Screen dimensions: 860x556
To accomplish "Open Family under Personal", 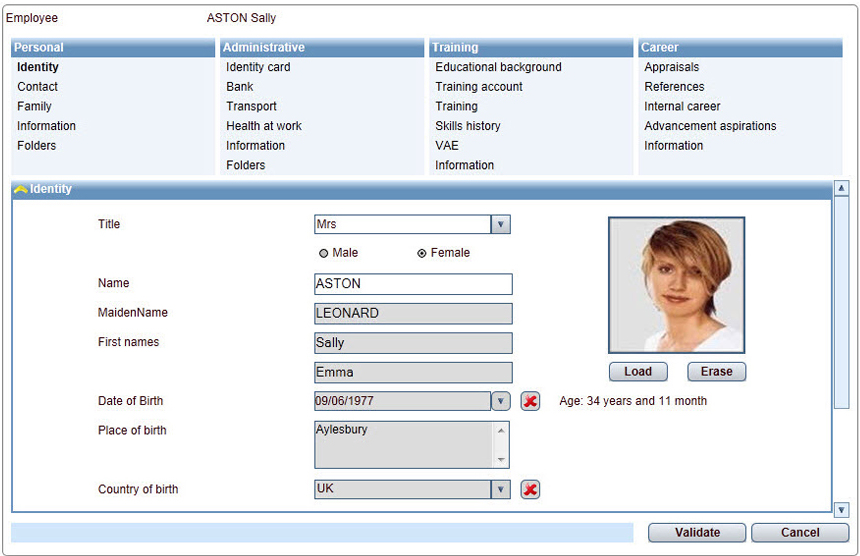I will pyautogui.click(x=34, y=106).
